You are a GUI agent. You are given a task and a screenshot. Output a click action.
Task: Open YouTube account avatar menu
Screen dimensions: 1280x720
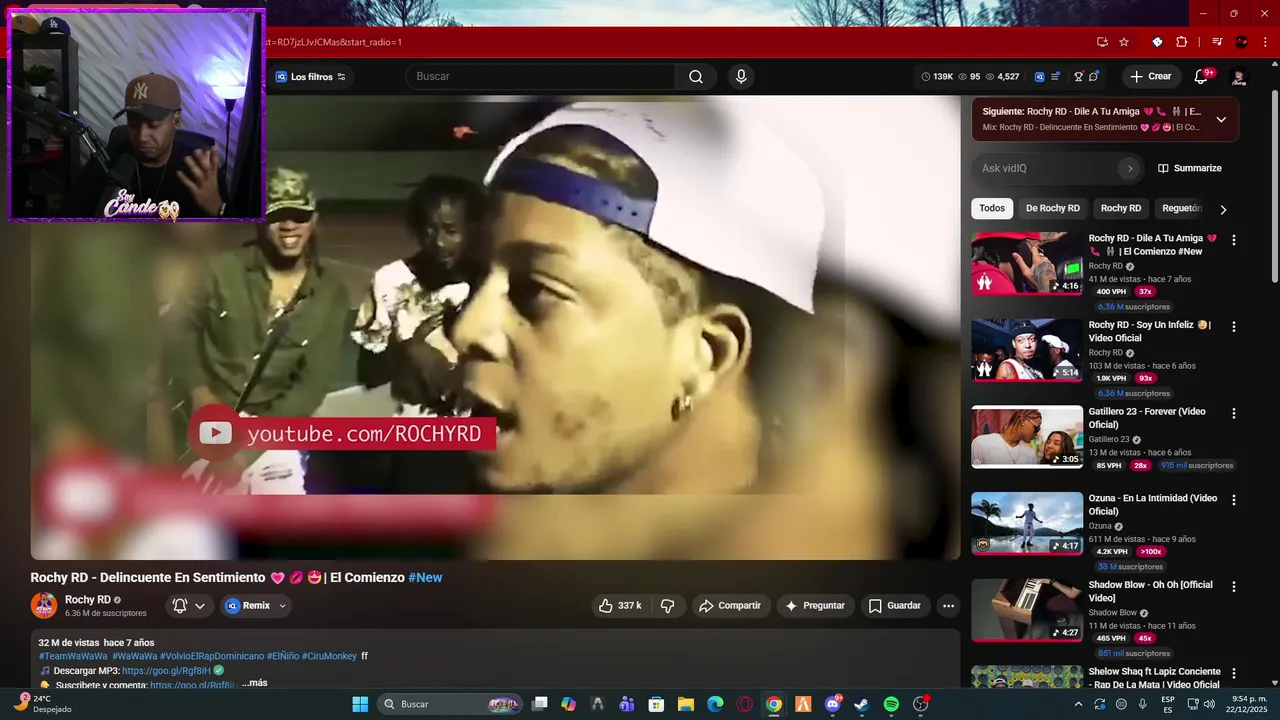1239,77
